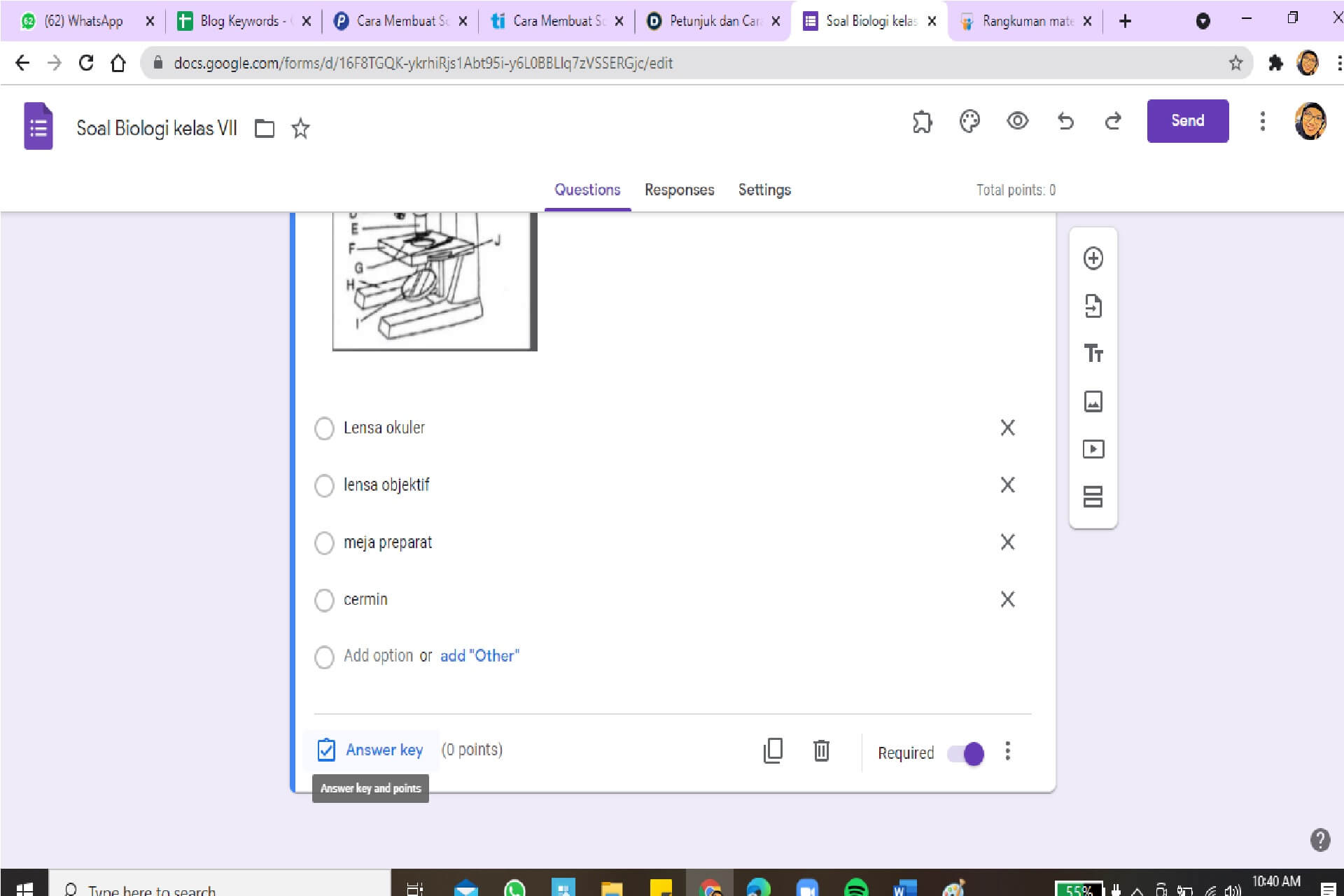Open form's More options menu beside Send
Image resolution: width=1344 pixels, height=896 pixels.
[x=1262, y=121]
